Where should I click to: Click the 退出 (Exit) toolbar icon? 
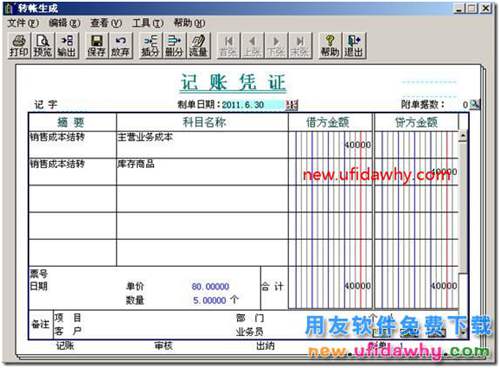(x=354, y=46)
